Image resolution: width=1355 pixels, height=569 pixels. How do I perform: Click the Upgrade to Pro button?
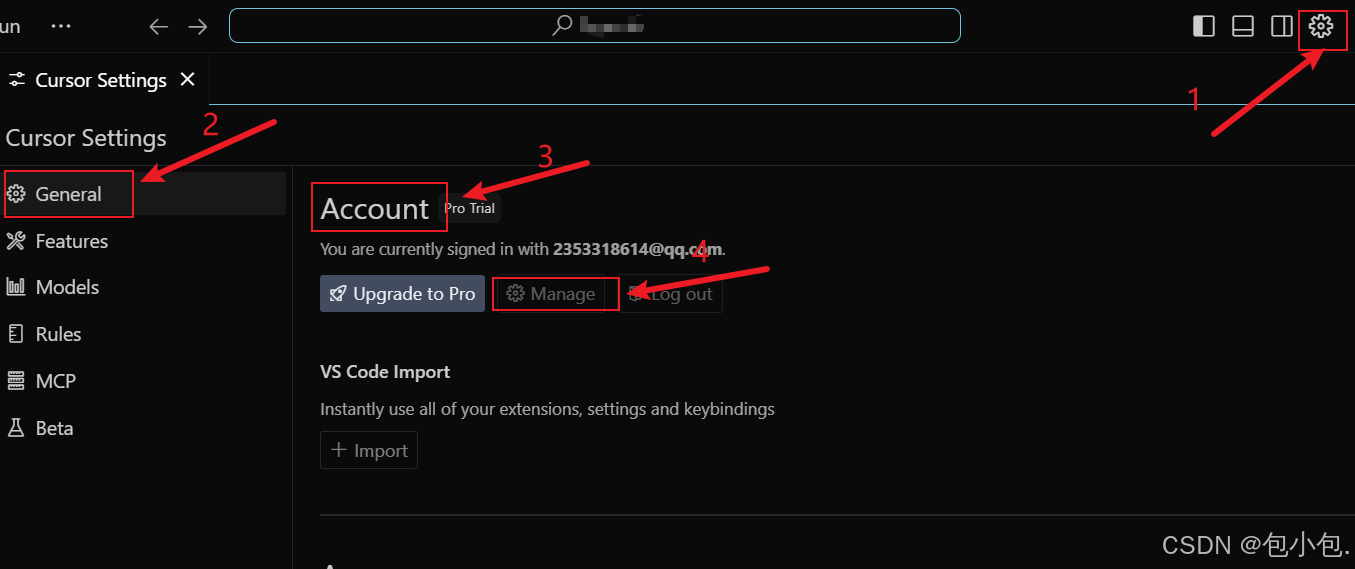click(x=402, y=294)
